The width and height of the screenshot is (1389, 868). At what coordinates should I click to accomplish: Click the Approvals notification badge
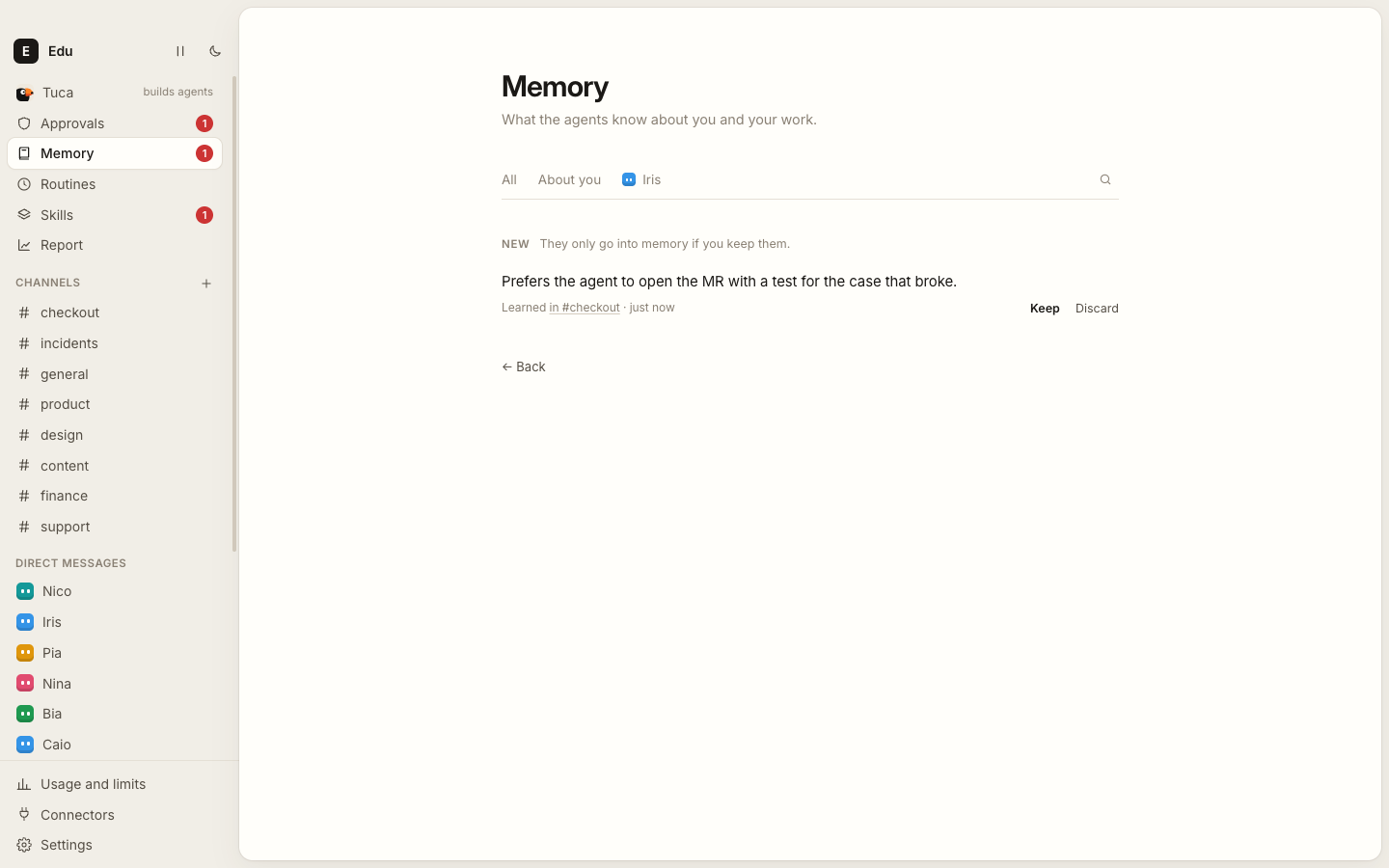coord(204,123)
